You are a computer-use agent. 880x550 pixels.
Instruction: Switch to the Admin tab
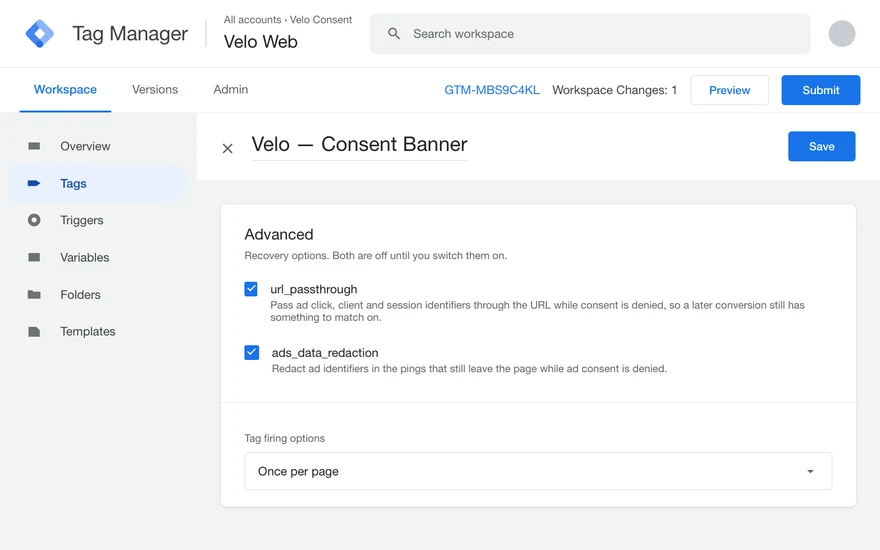click(231, 90)
